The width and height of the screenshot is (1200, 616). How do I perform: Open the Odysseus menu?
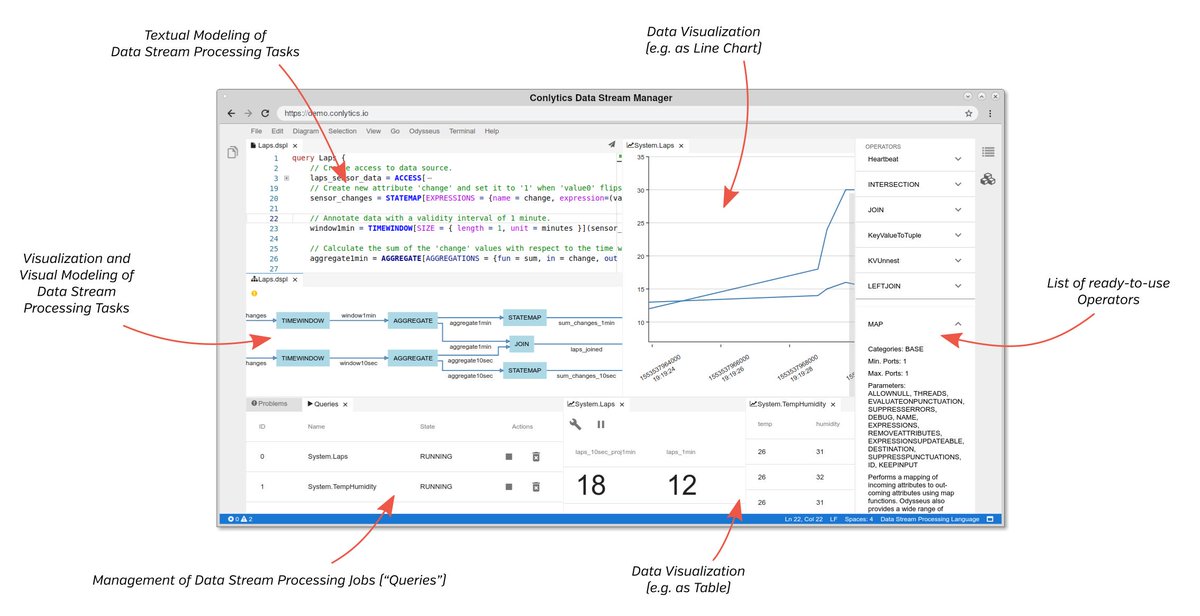[425, 131]
